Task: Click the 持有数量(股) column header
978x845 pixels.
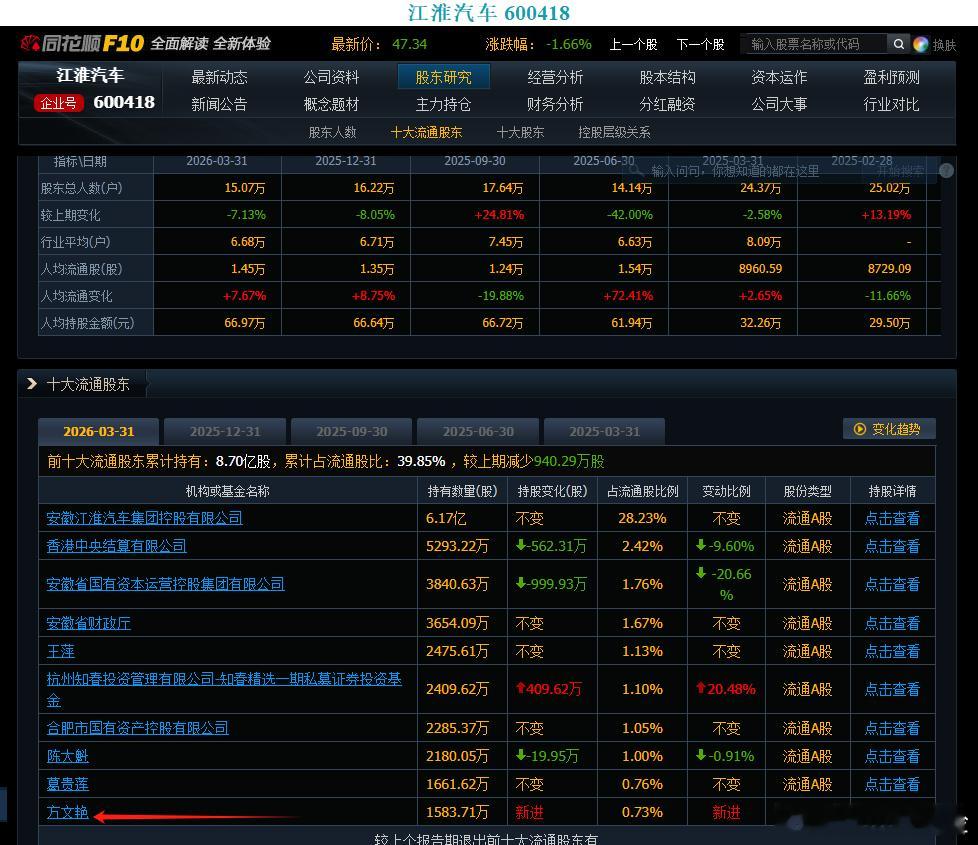Action: [462, 491]
